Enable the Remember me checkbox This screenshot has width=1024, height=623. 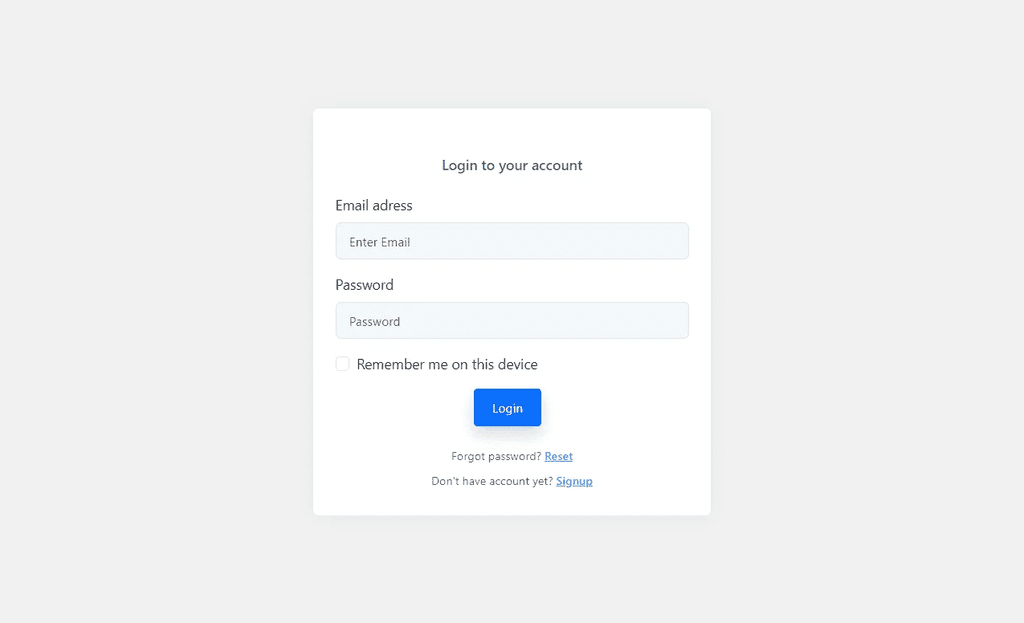342,364
